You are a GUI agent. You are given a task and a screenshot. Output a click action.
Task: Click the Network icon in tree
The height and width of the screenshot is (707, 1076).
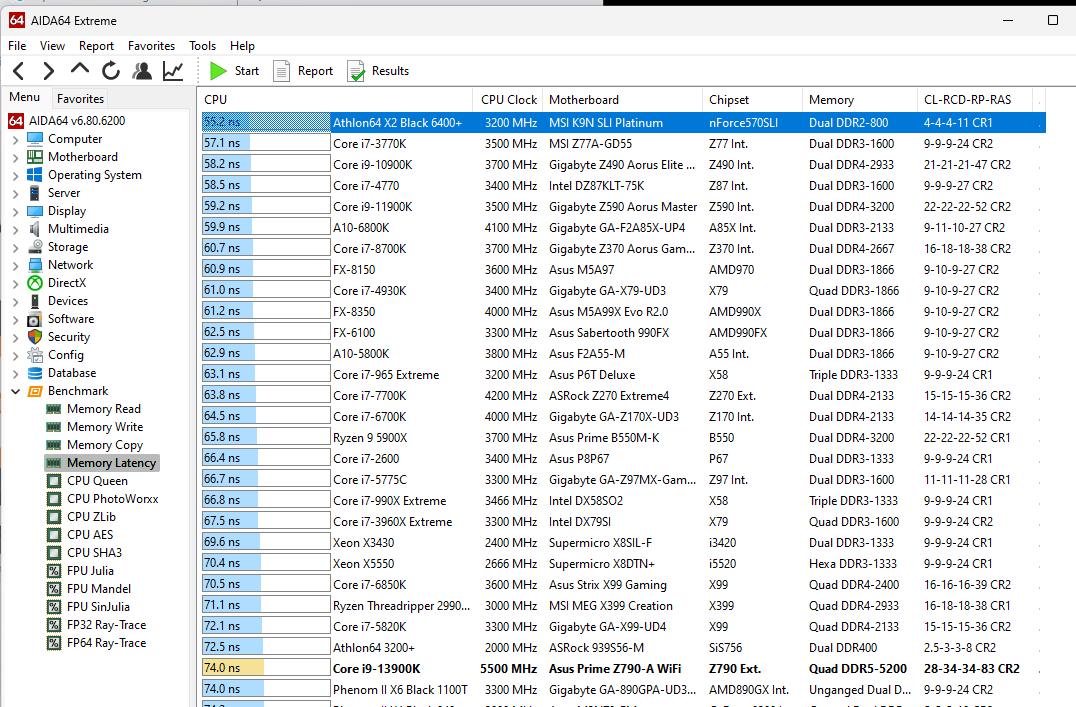35,265
